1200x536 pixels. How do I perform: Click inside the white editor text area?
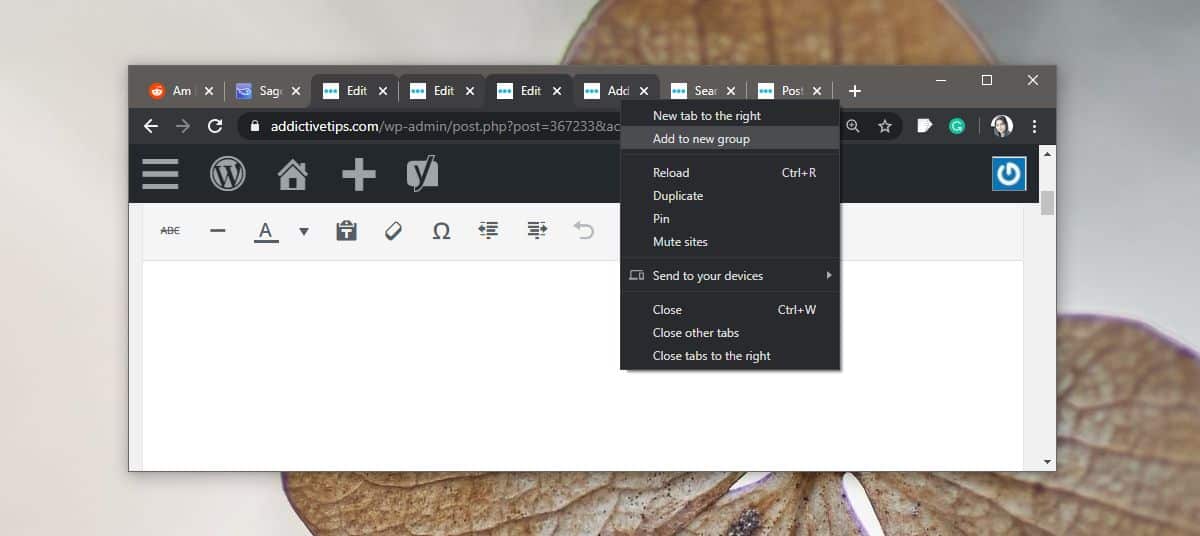point(582,365)
